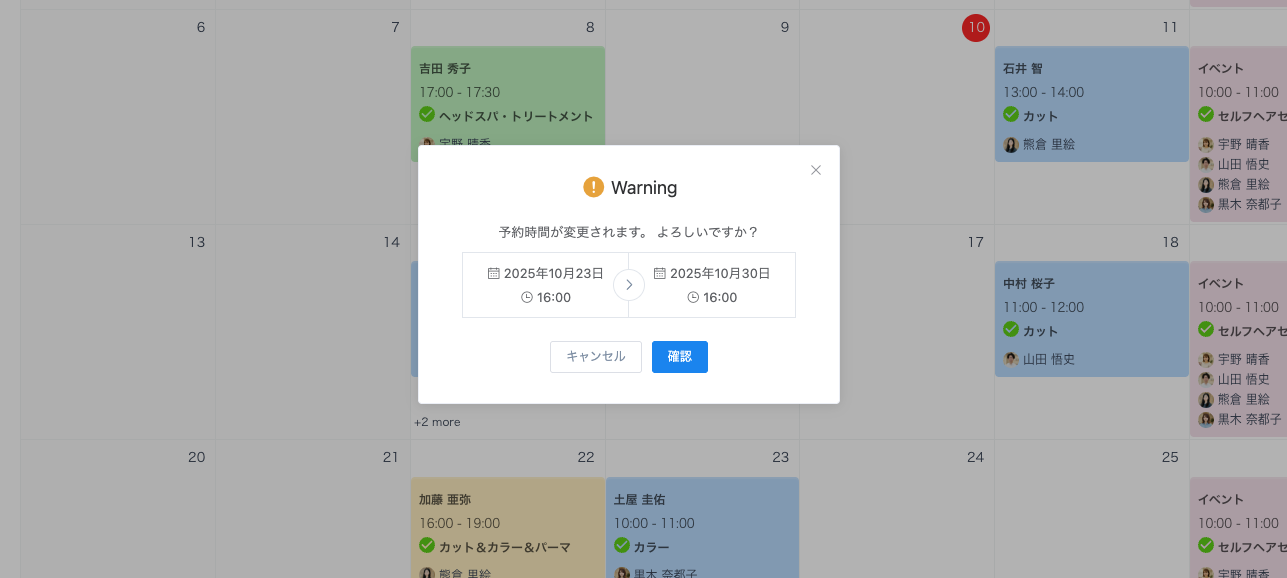Click the orange warning exclamation icon
1287x578 pixels.
(594, 187)
